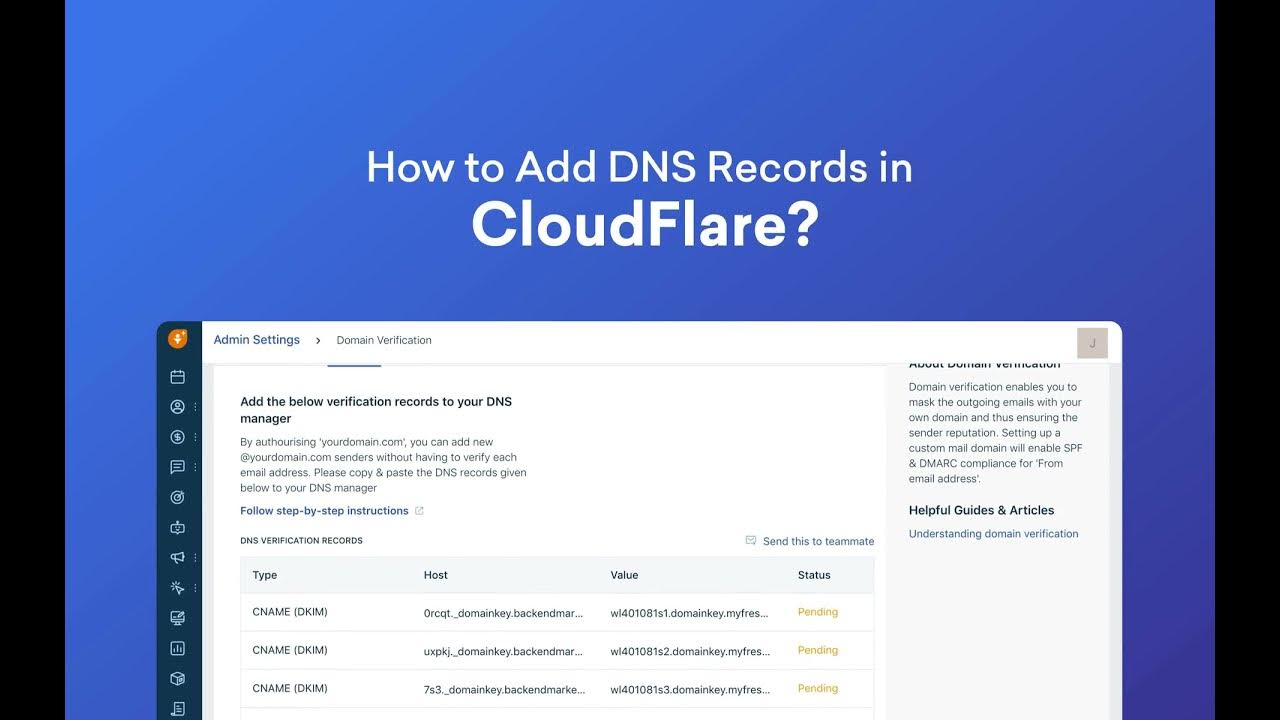Open the contacts person icon in sidebar

coord(178,407)
